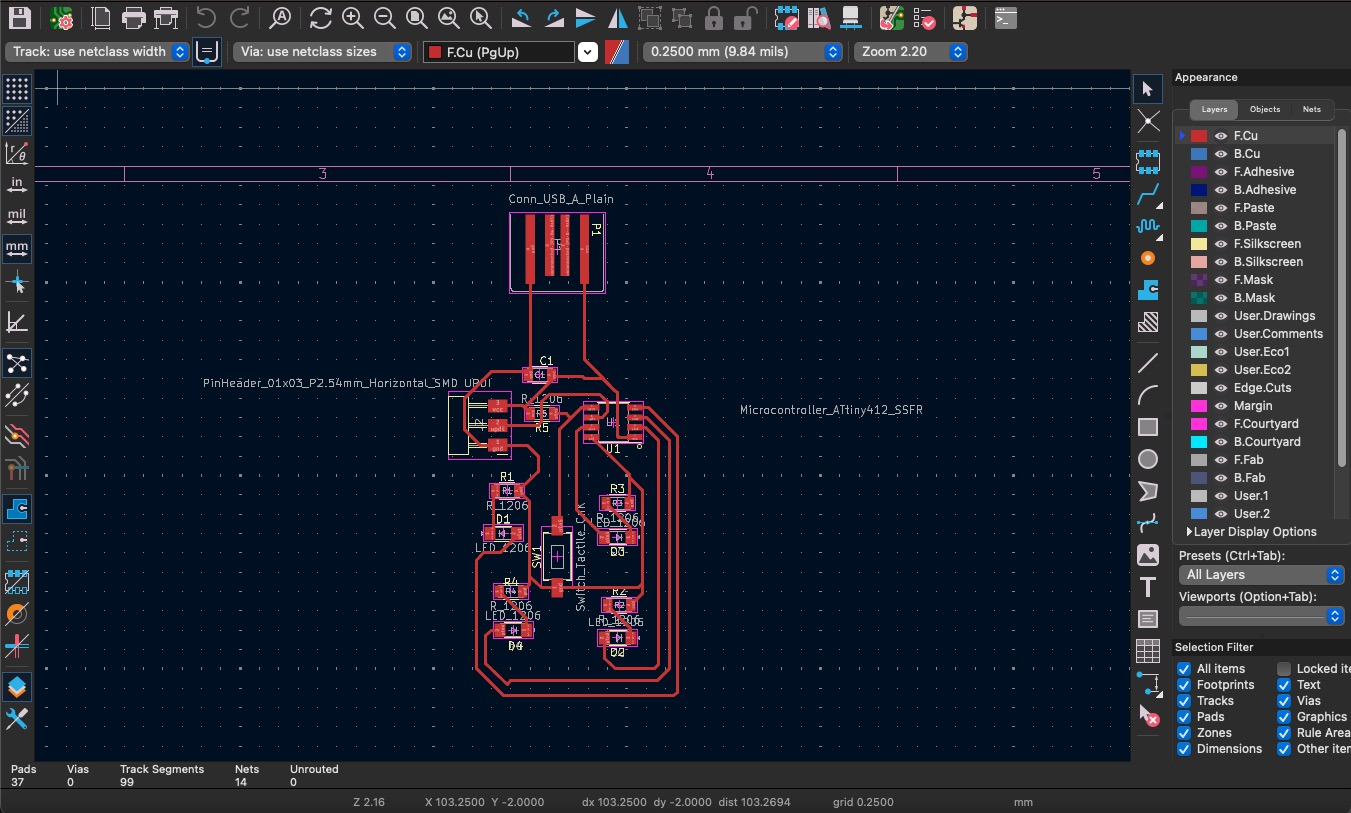The width and height of the screenshot is (1351, 813).
Task: Click the F.Cu red color swatch
Action: click(1198, 136)
